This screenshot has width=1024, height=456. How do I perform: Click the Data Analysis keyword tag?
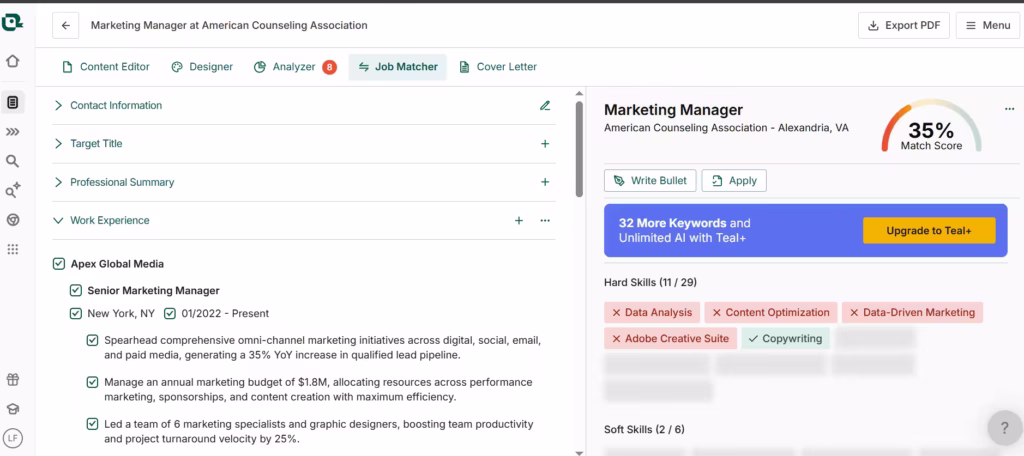coord(652,312)
